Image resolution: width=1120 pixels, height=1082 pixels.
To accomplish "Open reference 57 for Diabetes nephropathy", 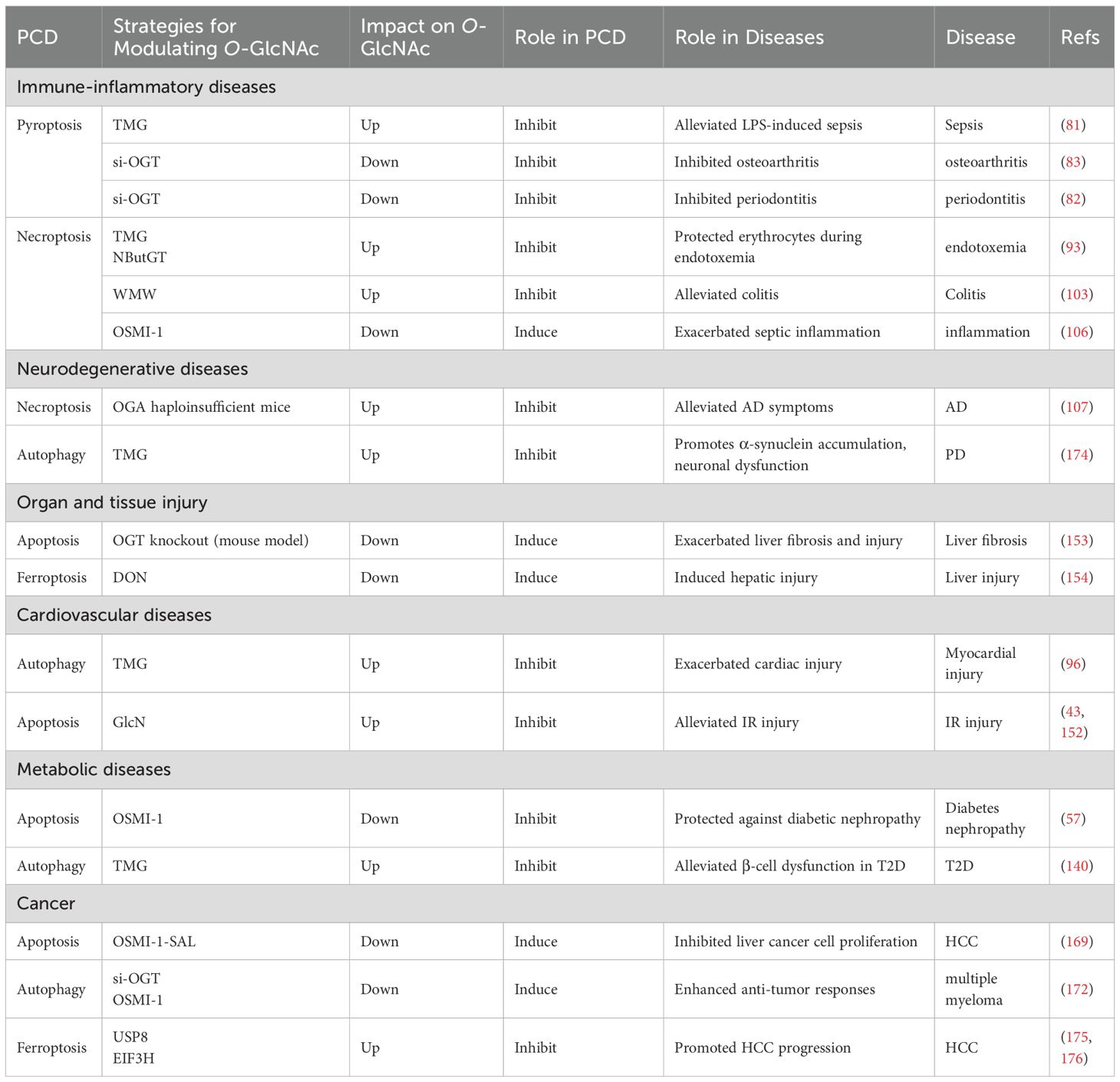I will point(1073,819).
